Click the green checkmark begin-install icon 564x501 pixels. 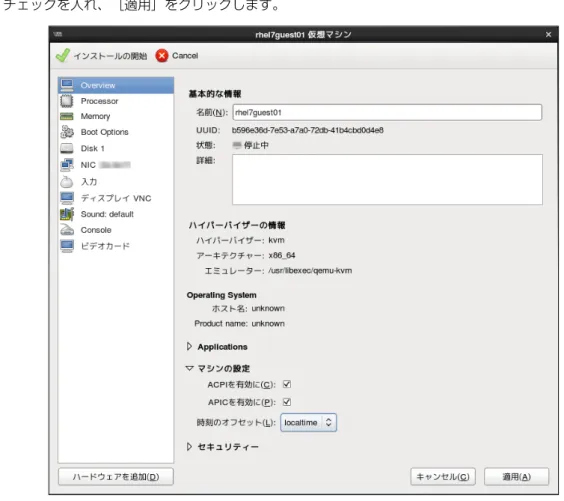63,56
